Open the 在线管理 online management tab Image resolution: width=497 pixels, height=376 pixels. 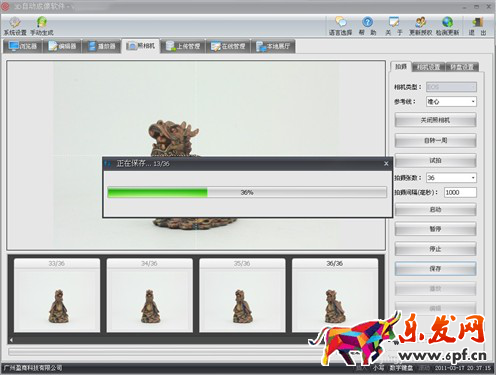228,46
